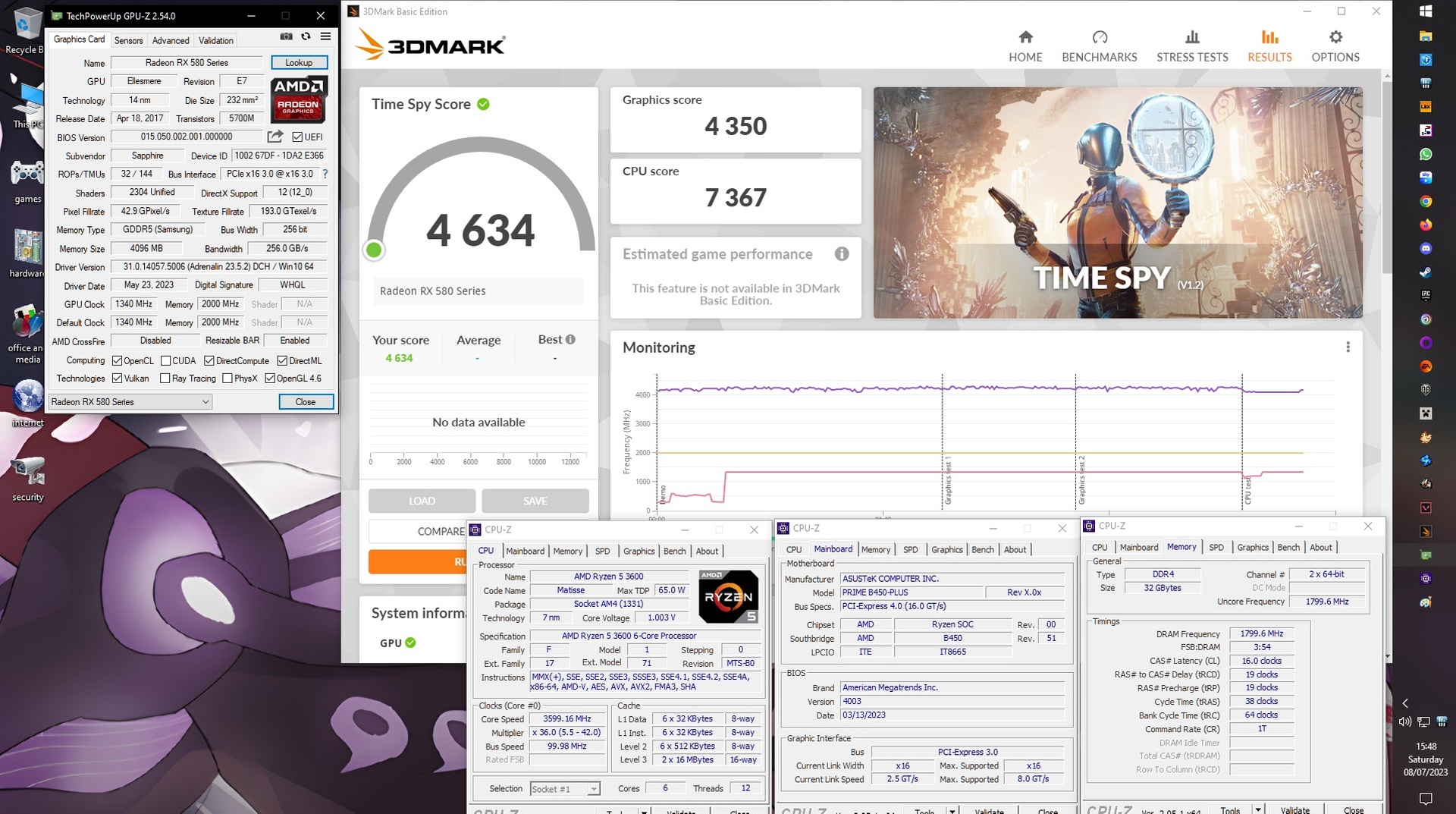Viewport: 1456px width, 814px height.
Task: Export BIOS using the share arrow icon
Action: (275, 137)
